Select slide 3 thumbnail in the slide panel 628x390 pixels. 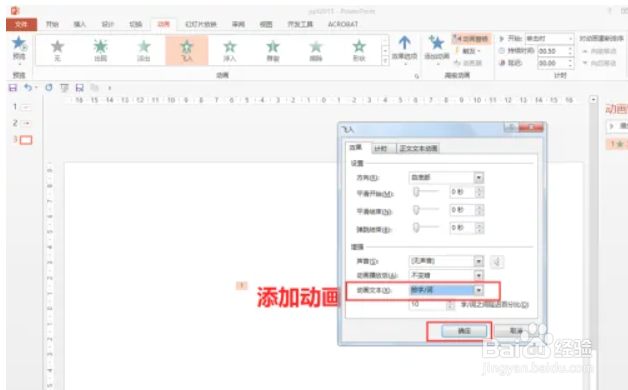[26, 140]
